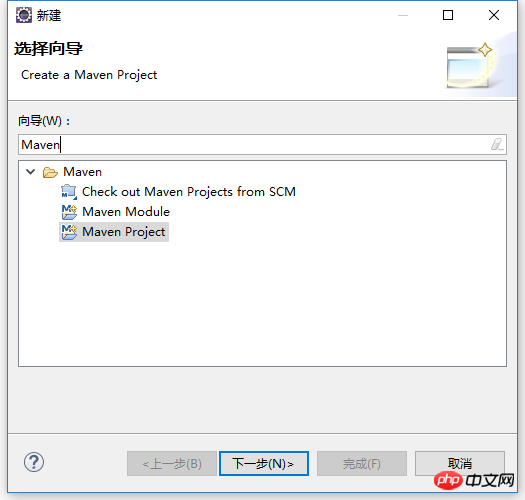Click the Eclipse icon in title bar
This screenshot has height=500, width=525.
24,15
